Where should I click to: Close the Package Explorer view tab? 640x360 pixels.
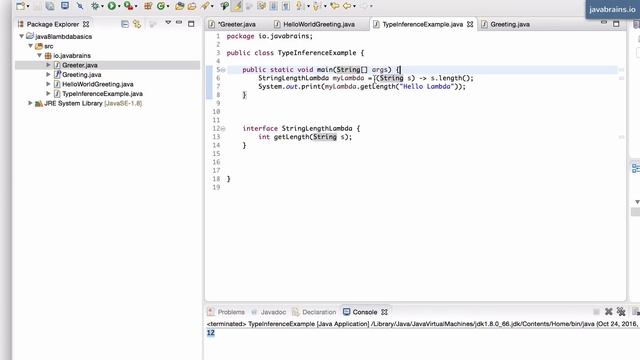[86, 24]
